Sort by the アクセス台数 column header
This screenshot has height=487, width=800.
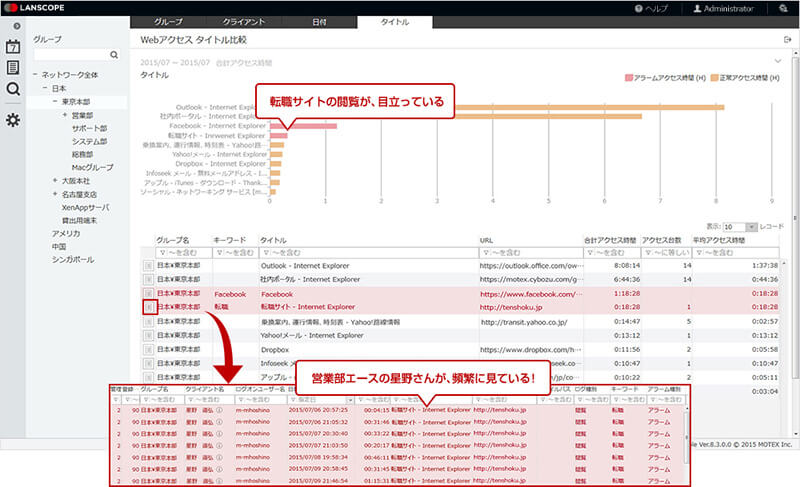pyautogui.click(x=661, y=240)
